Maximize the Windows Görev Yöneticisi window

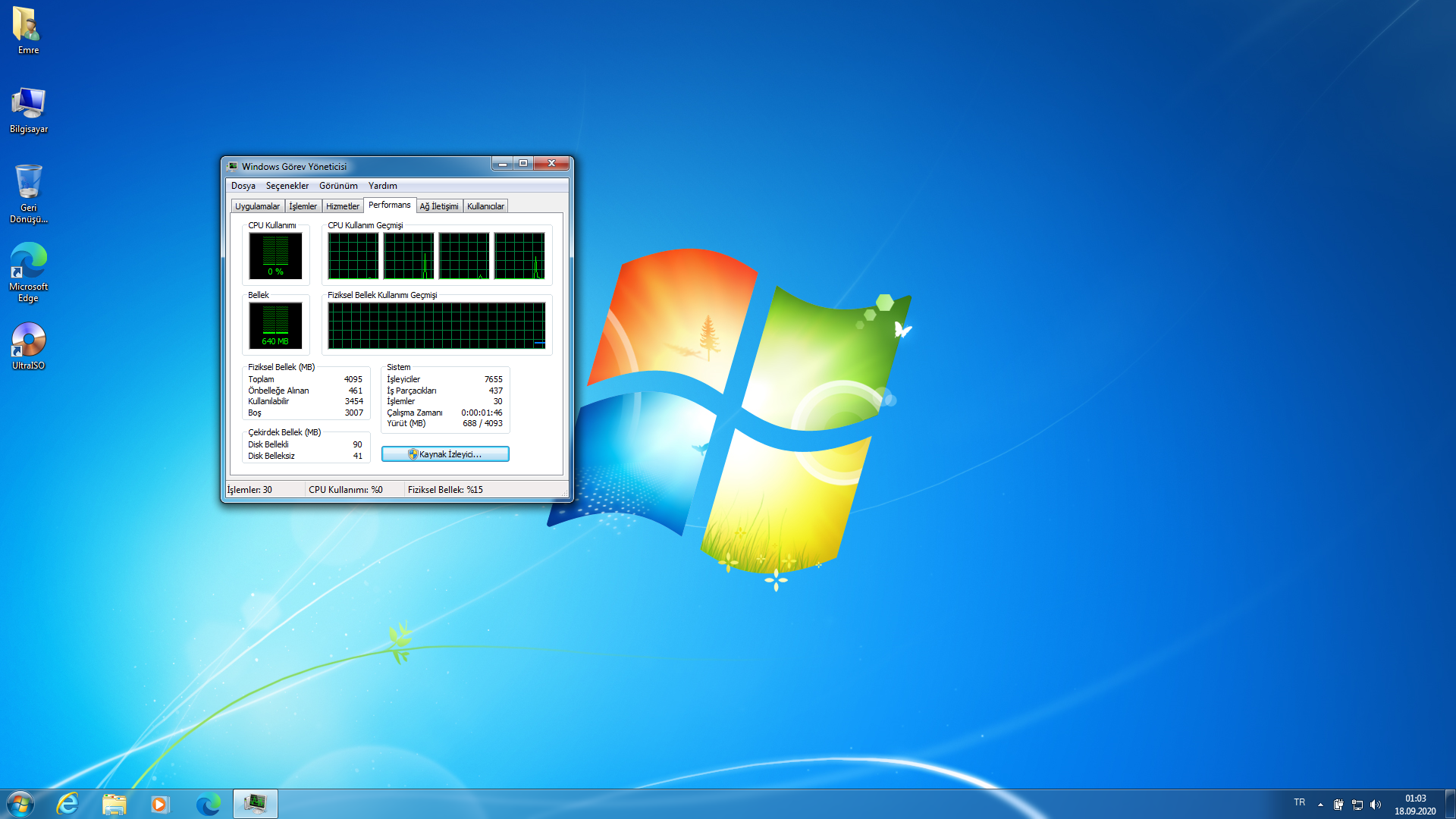(x=523, y=164)
